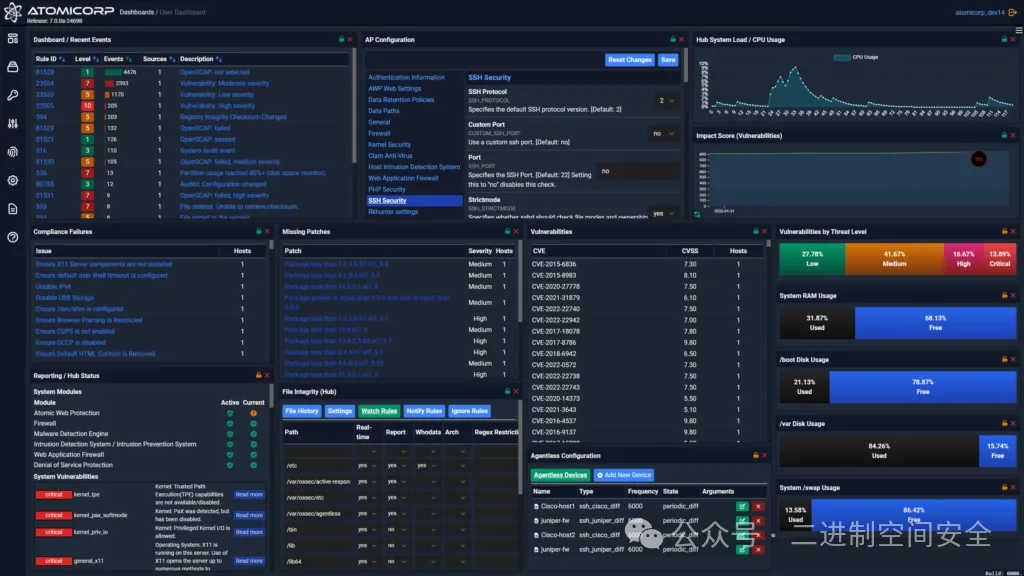
Task: Switch to the Watch Rules tab
Action: tap(379, 411)
